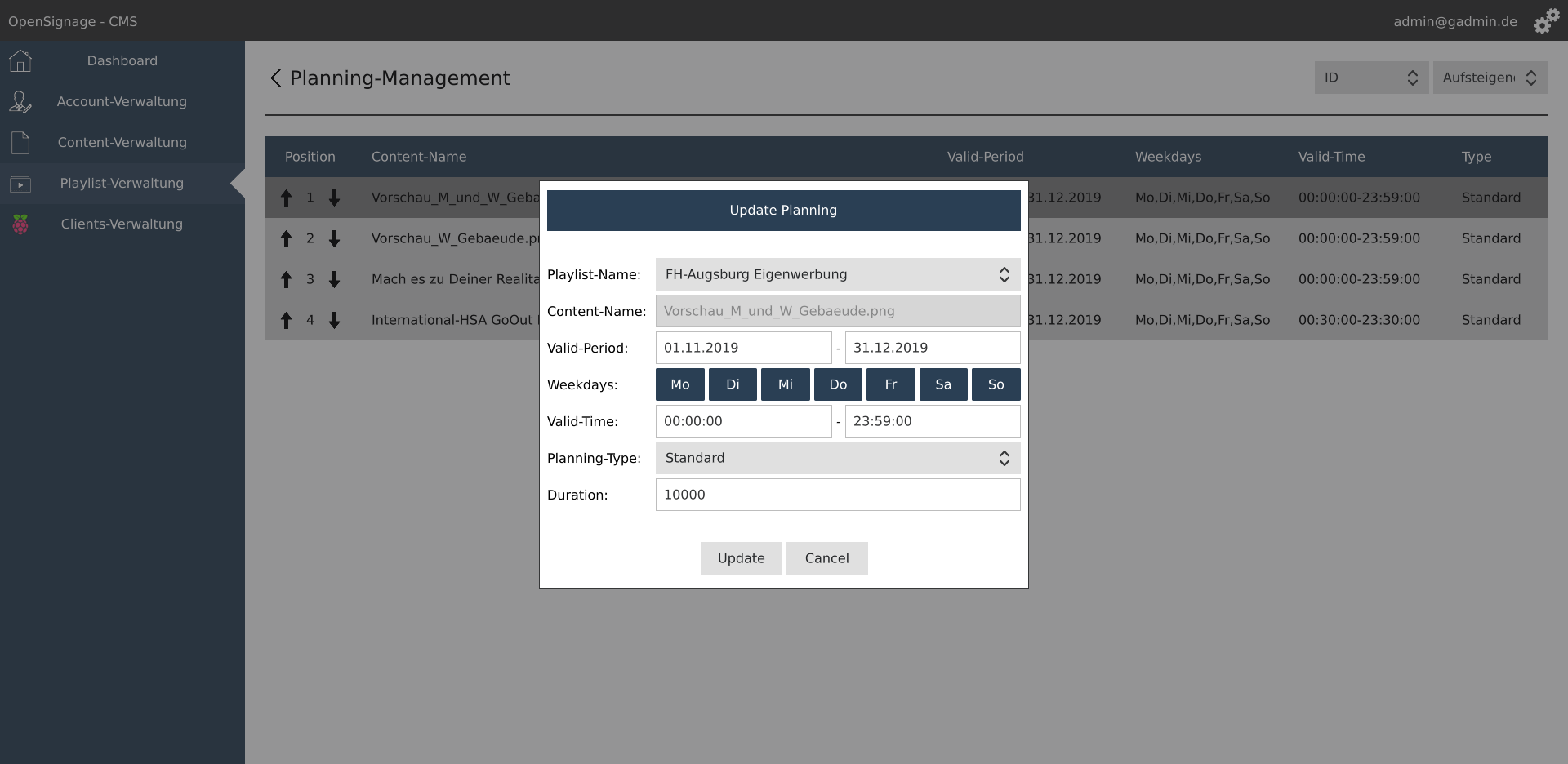Open the ID sorting dropdown
The width and height of the screenshot is (1568, 764).
[x=1371, y=78]
